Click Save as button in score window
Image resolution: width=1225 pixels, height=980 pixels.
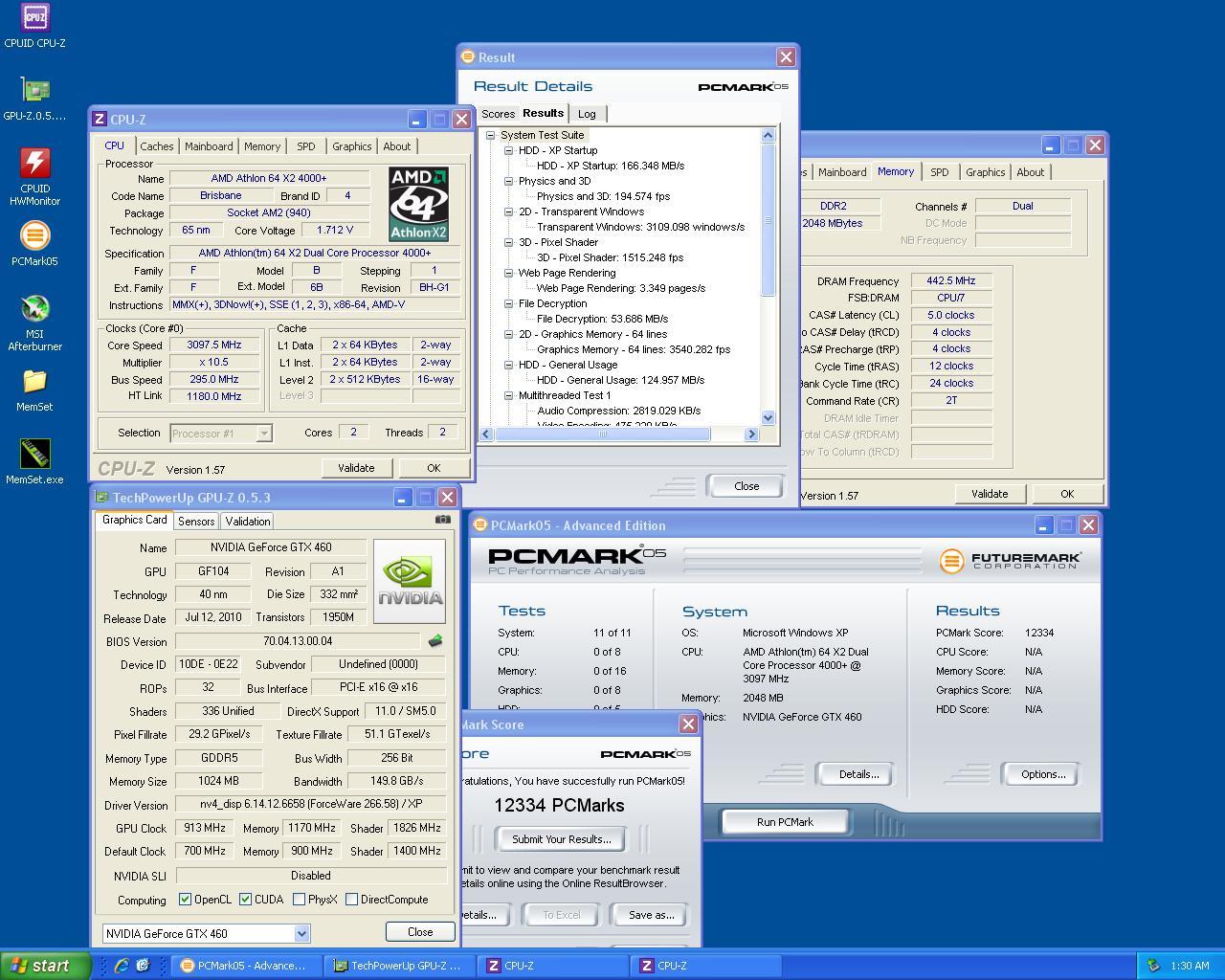pos(651,915)
